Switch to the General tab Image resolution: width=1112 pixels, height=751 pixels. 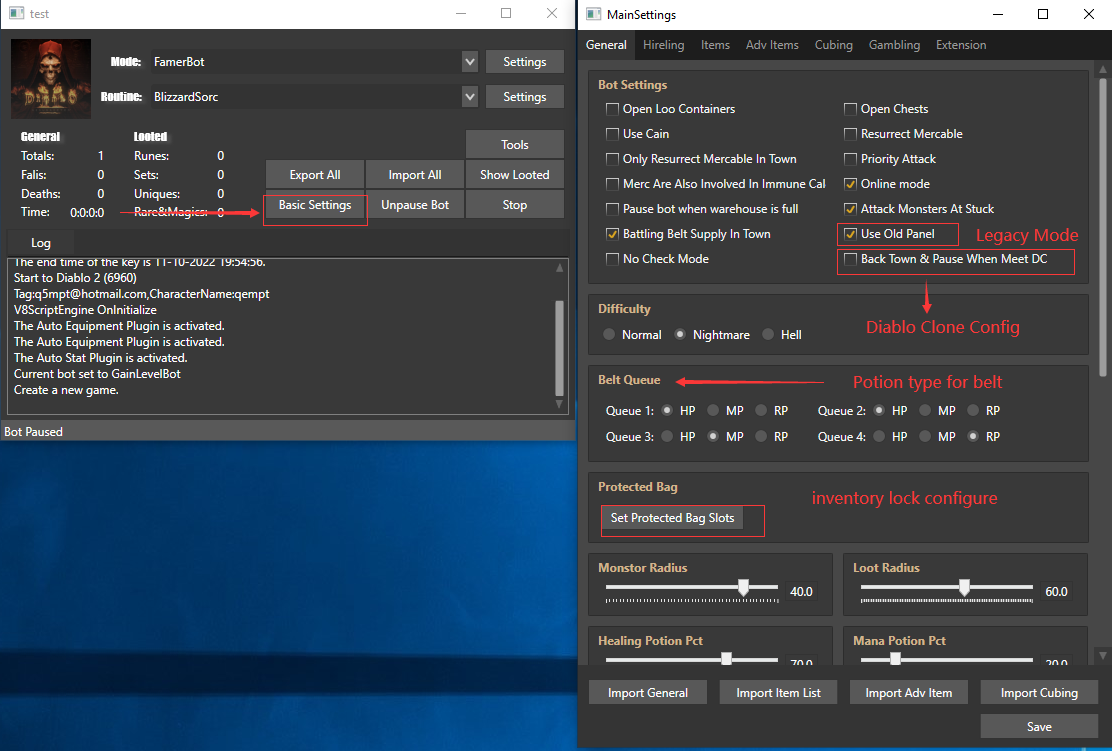(x=606, y=45)
